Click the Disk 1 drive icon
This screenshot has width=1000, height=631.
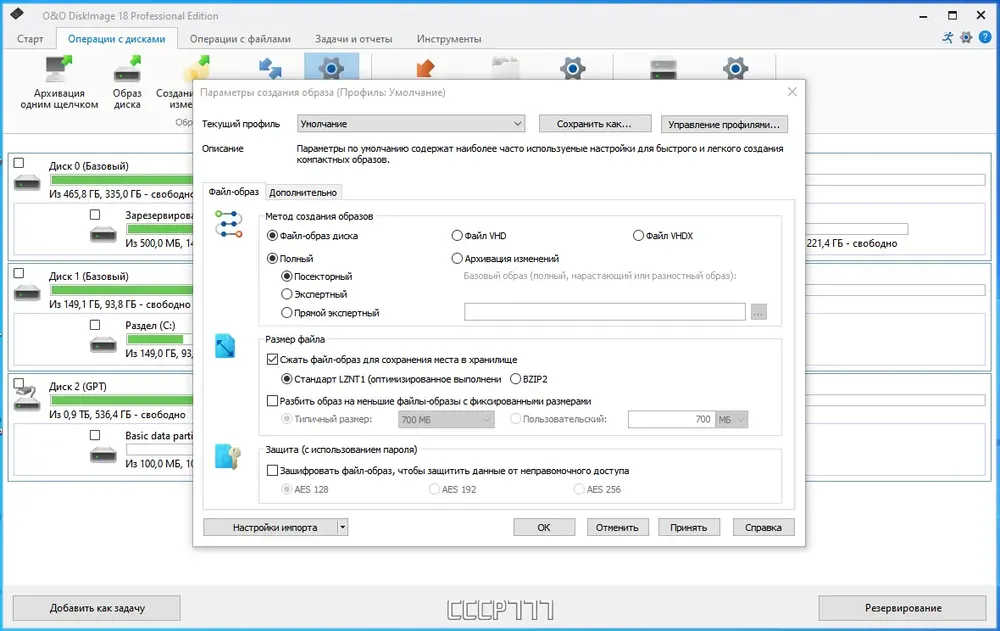point(27,293)
